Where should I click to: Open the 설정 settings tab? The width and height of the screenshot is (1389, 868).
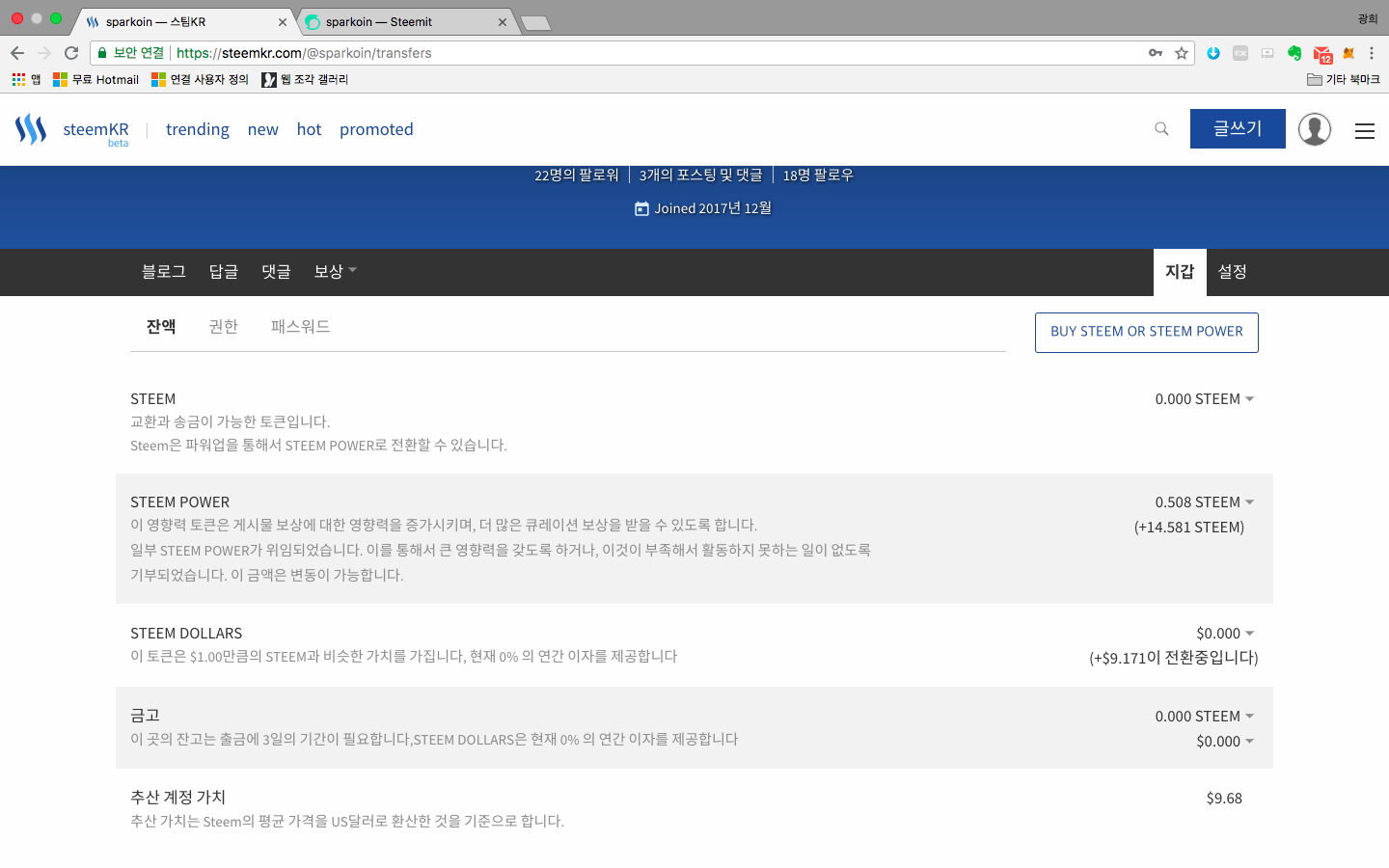point(1233,272)
